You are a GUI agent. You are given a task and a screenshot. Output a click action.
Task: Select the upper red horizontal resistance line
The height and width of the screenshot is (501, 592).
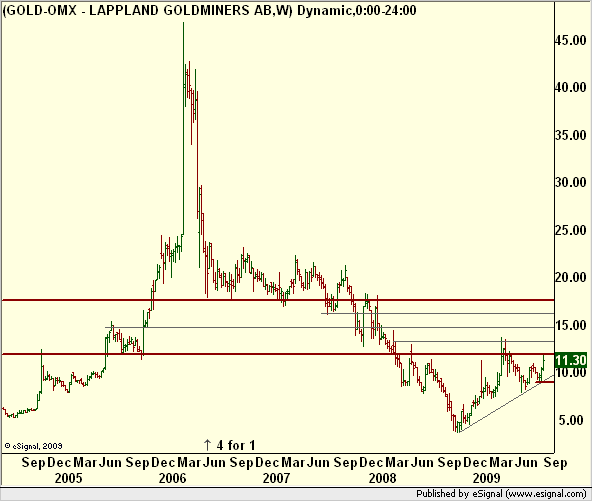(x=278, y=300)
